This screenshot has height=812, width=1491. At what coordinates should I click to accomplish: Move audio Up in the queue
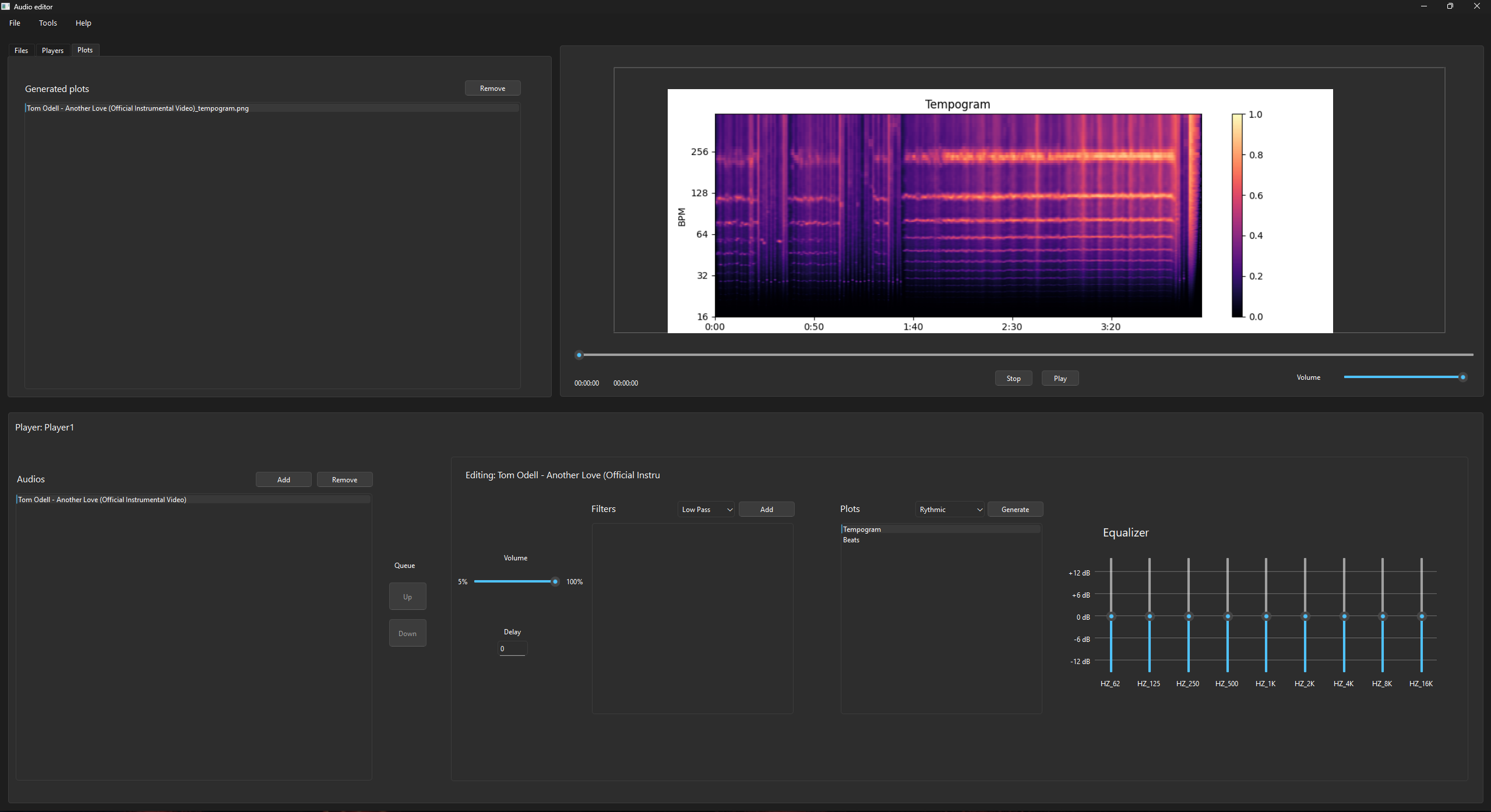[x=407, y=597]
